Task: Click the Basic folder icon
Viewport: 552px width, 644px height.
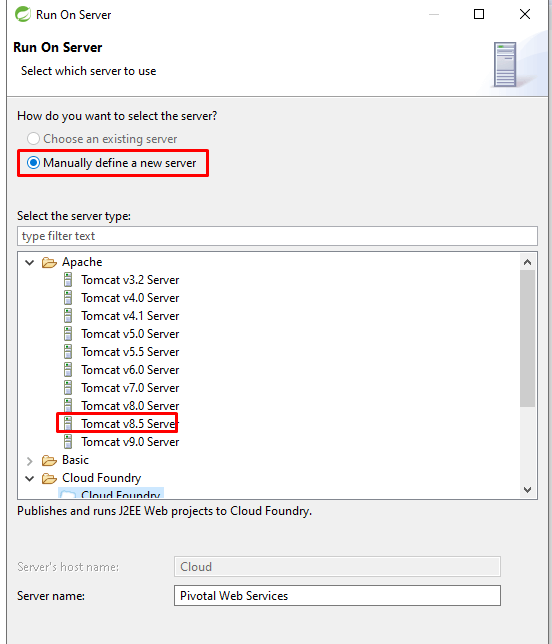Action: [x=49, y=460]
